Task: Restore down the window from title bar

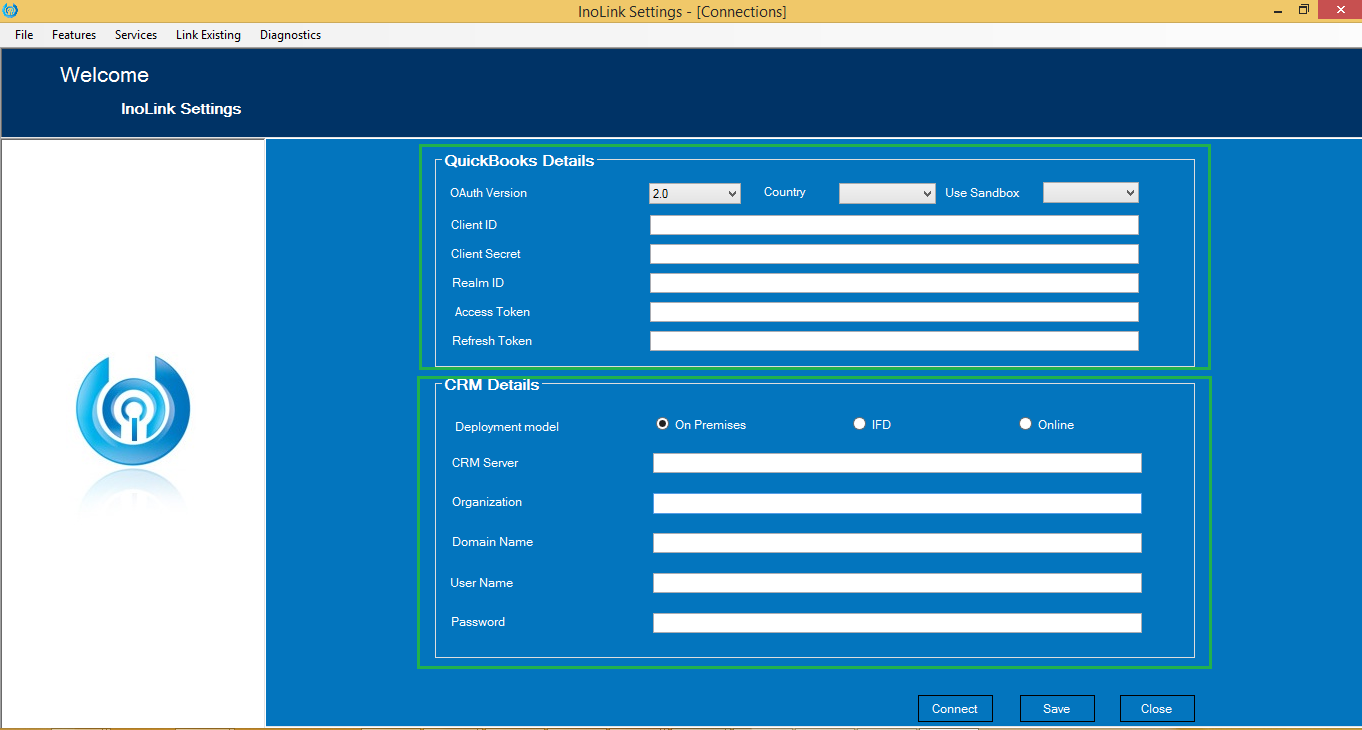Action: tap(1304, 10)
